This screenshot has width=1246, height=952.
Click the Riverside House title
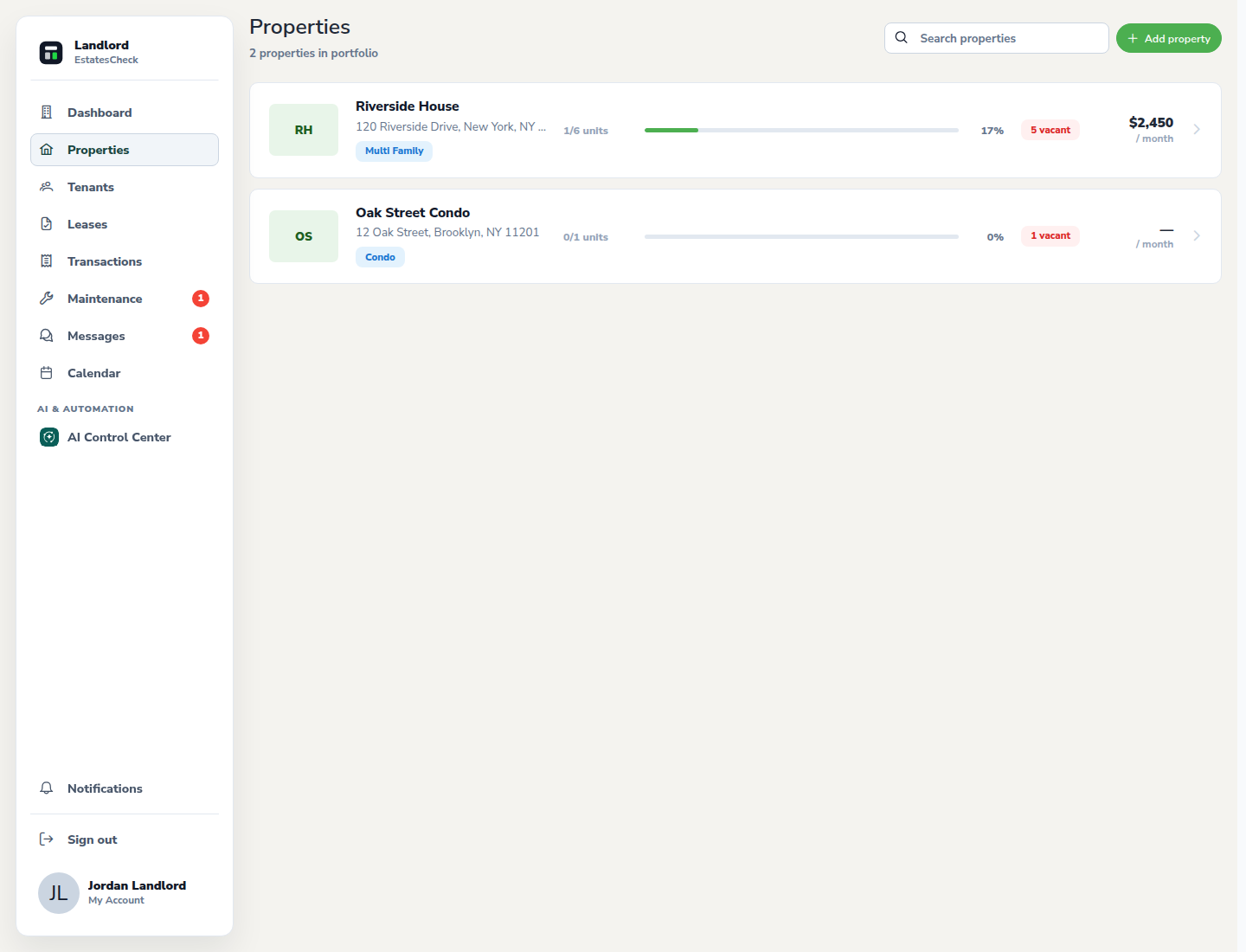coord(408,106)
